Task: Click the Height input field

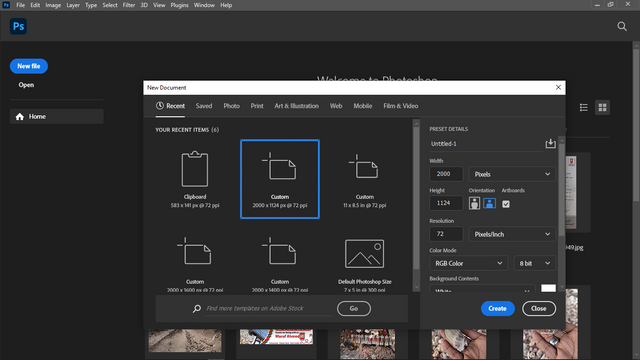Action: tap(446, 203)
